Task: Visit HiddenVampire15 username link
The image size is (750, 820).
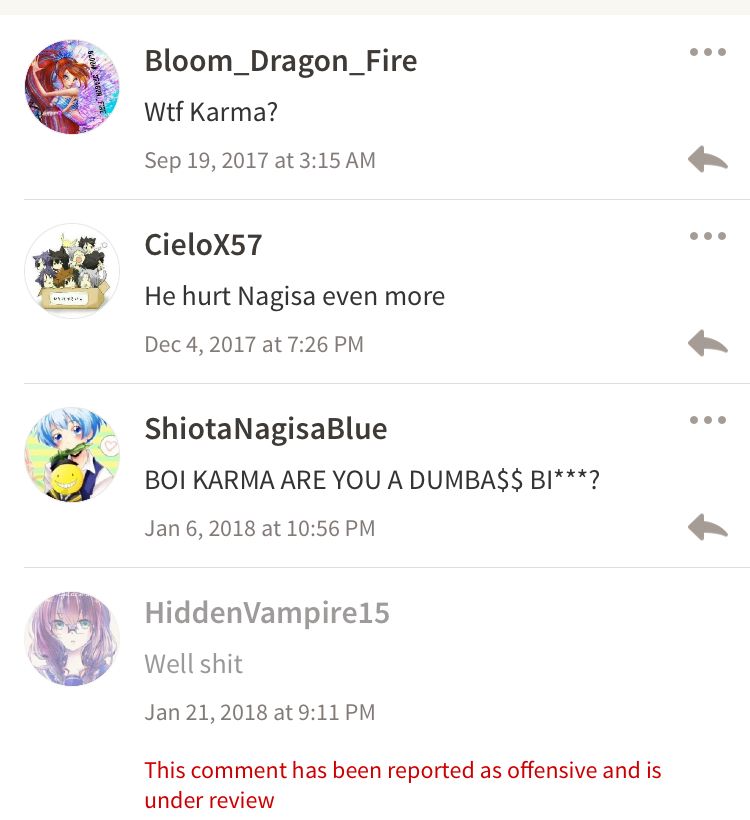Action: point(267,613)
